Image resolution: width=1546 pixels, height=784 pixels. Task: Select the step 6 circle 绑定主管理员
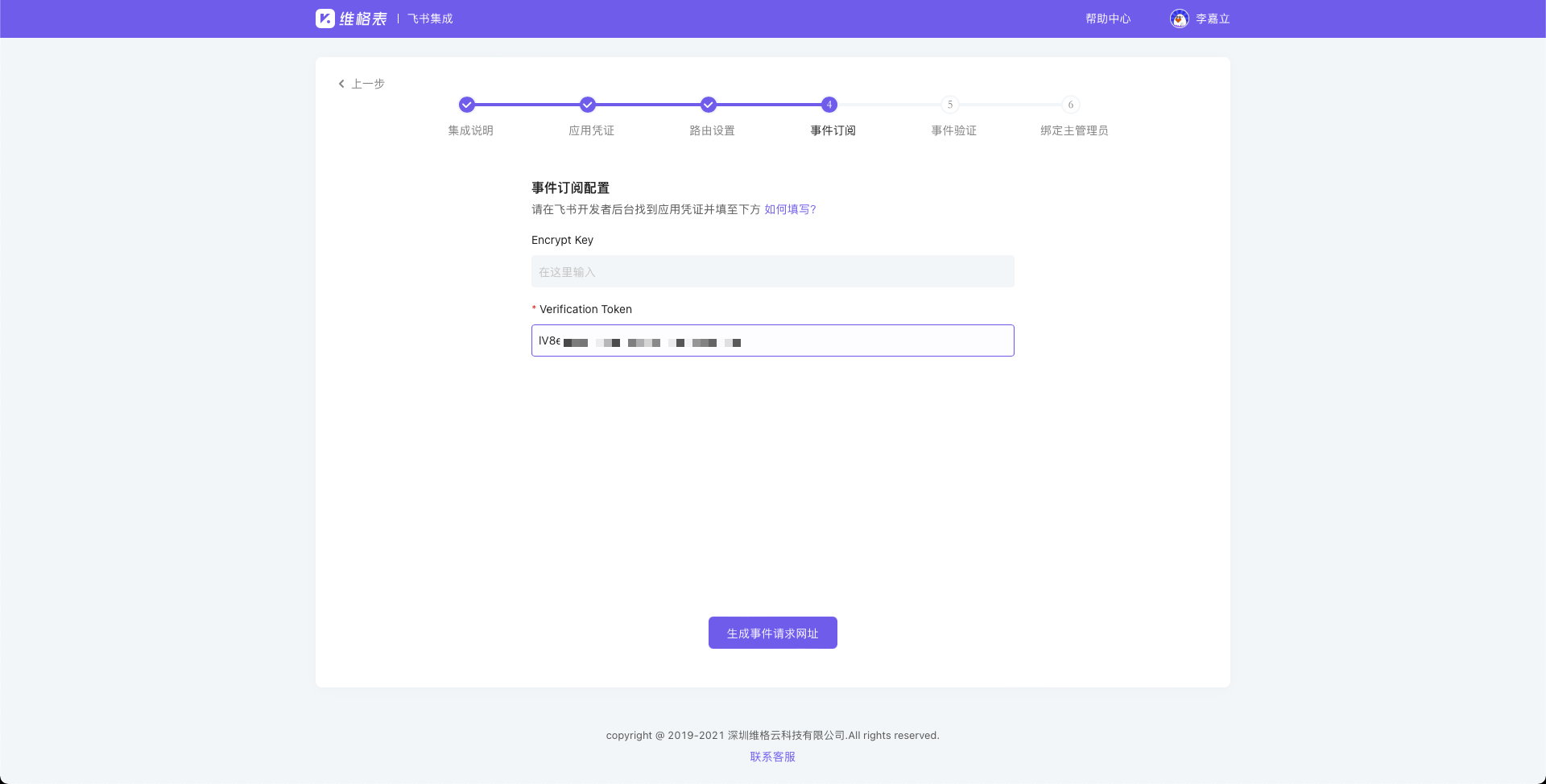[x=1071, y=105]
